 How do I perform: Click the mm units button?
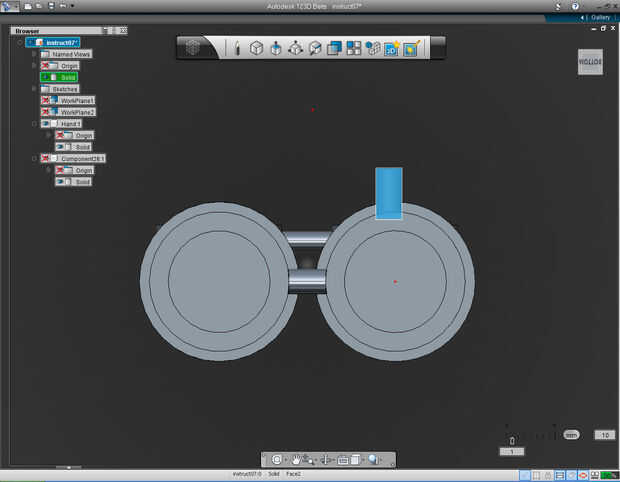click(571, 435)
